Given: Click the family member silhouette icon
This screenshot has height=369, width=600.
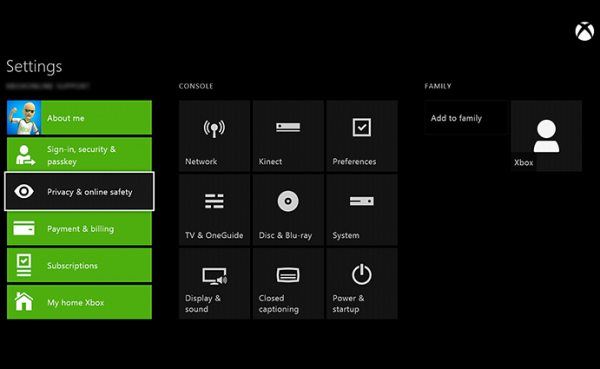Looking at the screenshot, I should pos(546,136).
